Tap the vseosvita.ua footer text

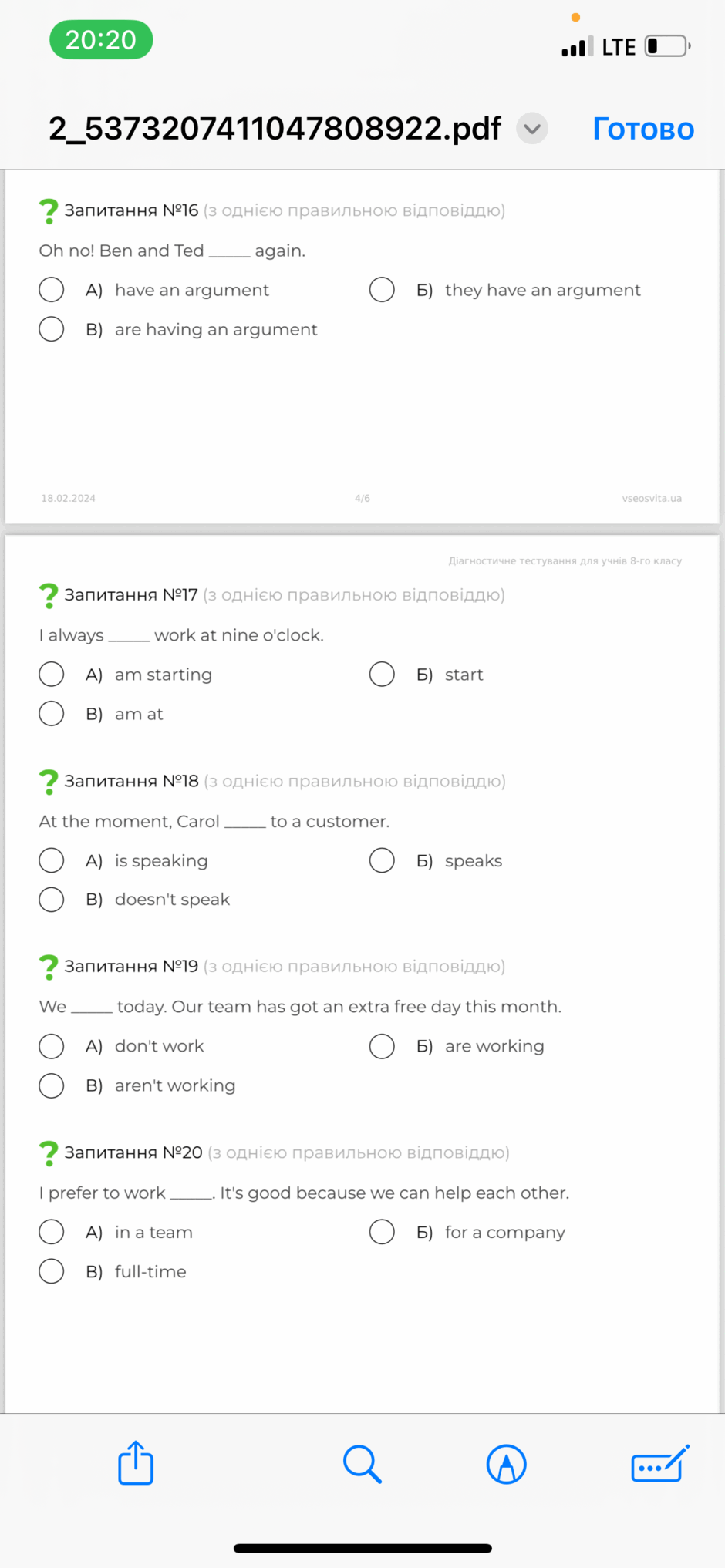(652, 498)
